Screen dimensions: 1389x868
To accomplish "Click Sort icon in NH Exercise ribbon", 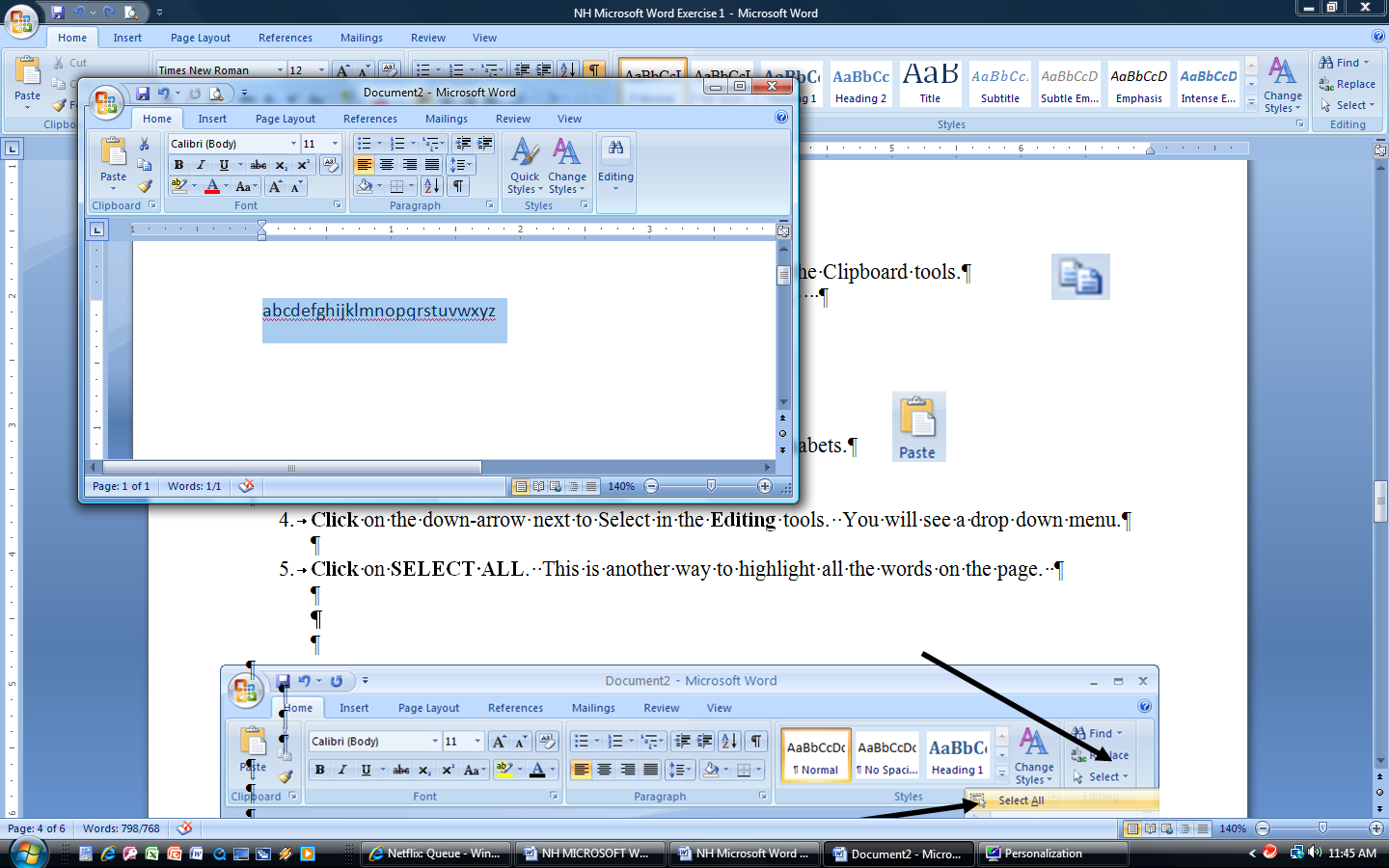I will (x=568, y=69).
